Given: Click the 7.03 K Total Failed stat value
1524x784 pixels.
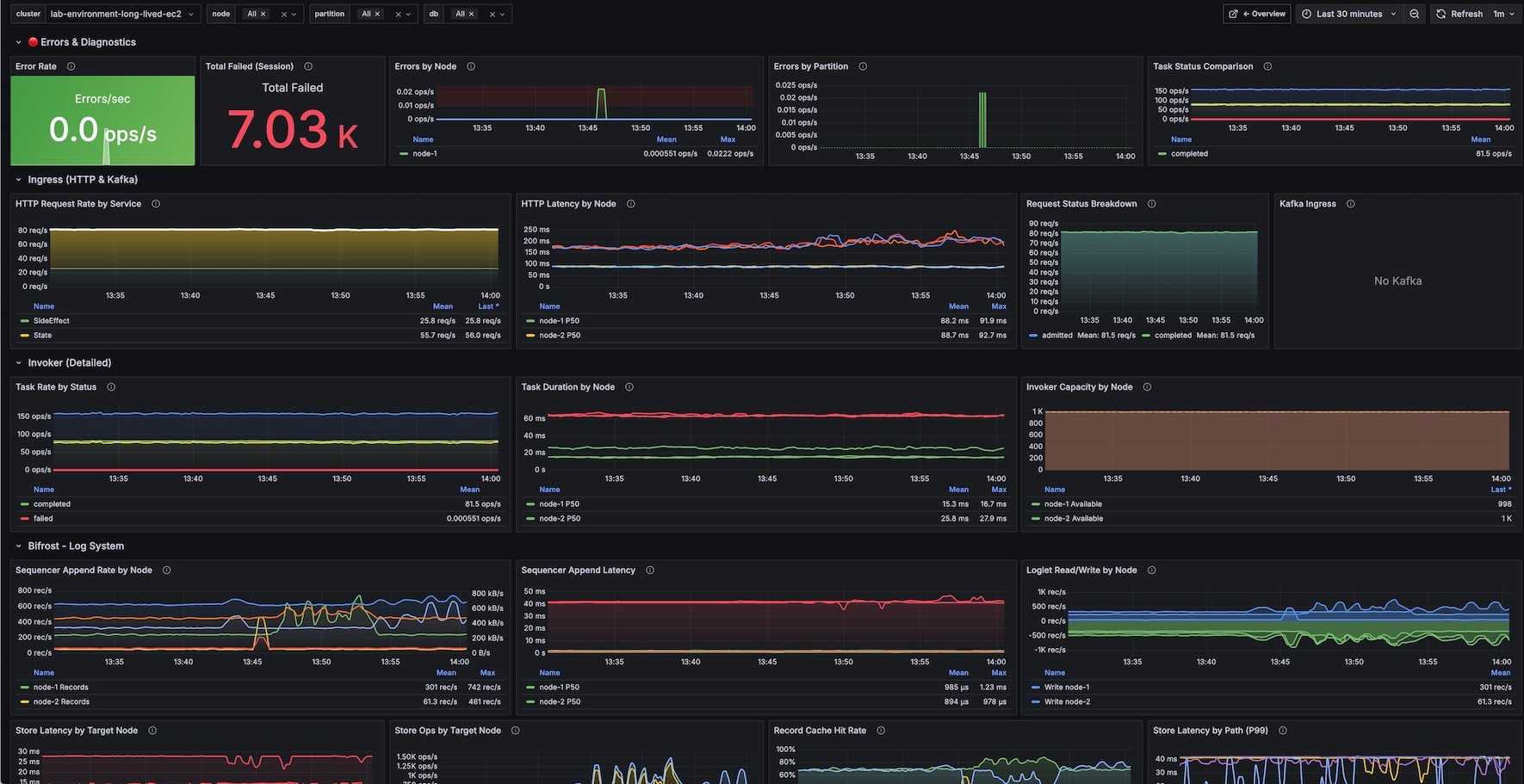Looking at the screenshot, I should (x=293, y=130).
